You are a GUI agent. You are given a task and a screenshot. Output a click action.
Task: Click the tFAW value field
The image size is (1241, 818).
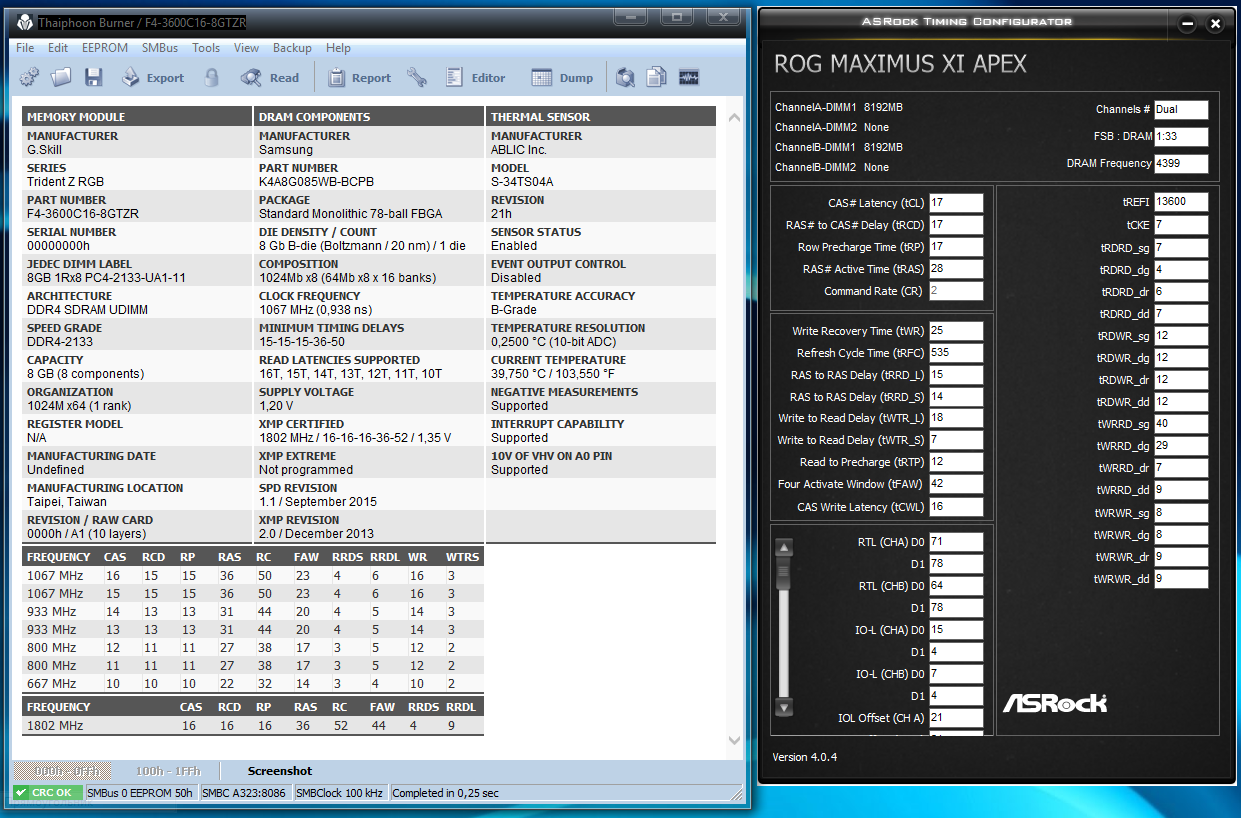tap(956, 484)
